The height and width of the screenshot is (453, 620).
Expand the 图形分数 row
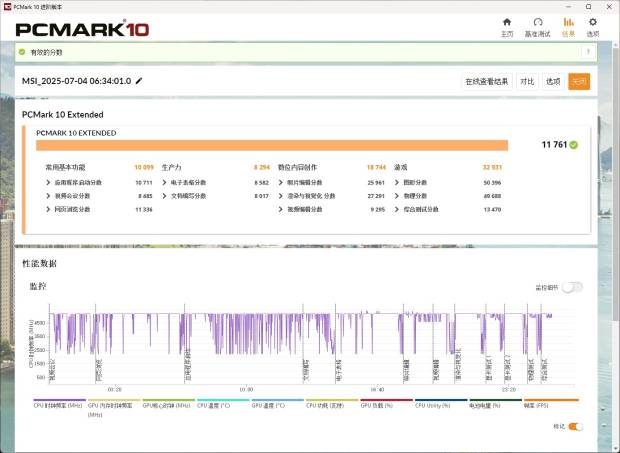[397, 183]
